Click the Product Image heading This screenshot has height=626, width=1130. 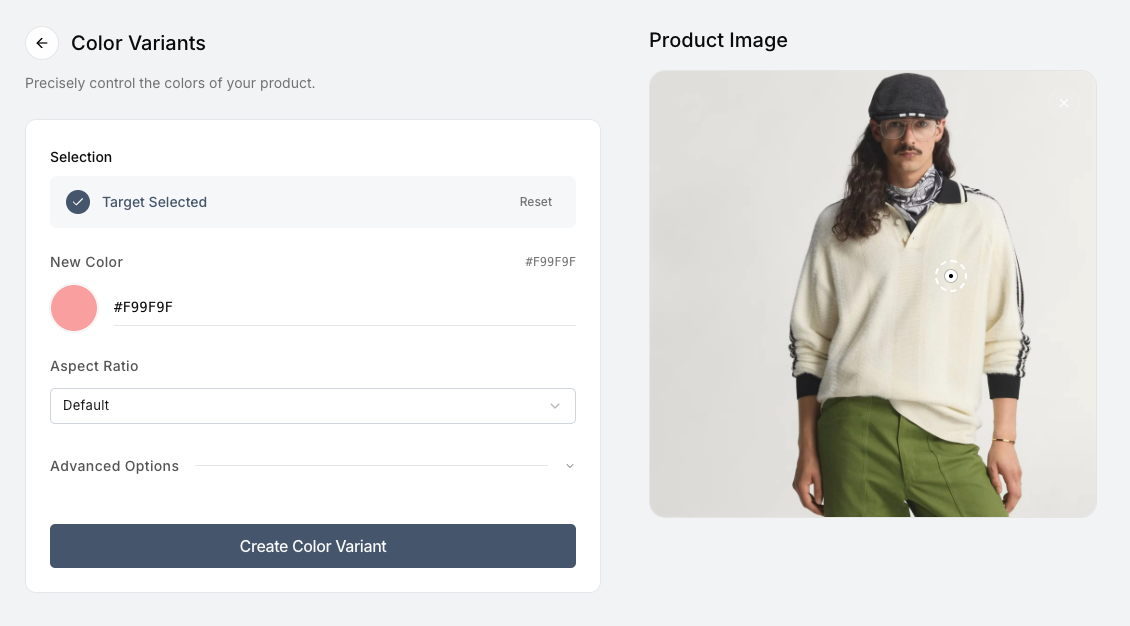pos(718,40)
